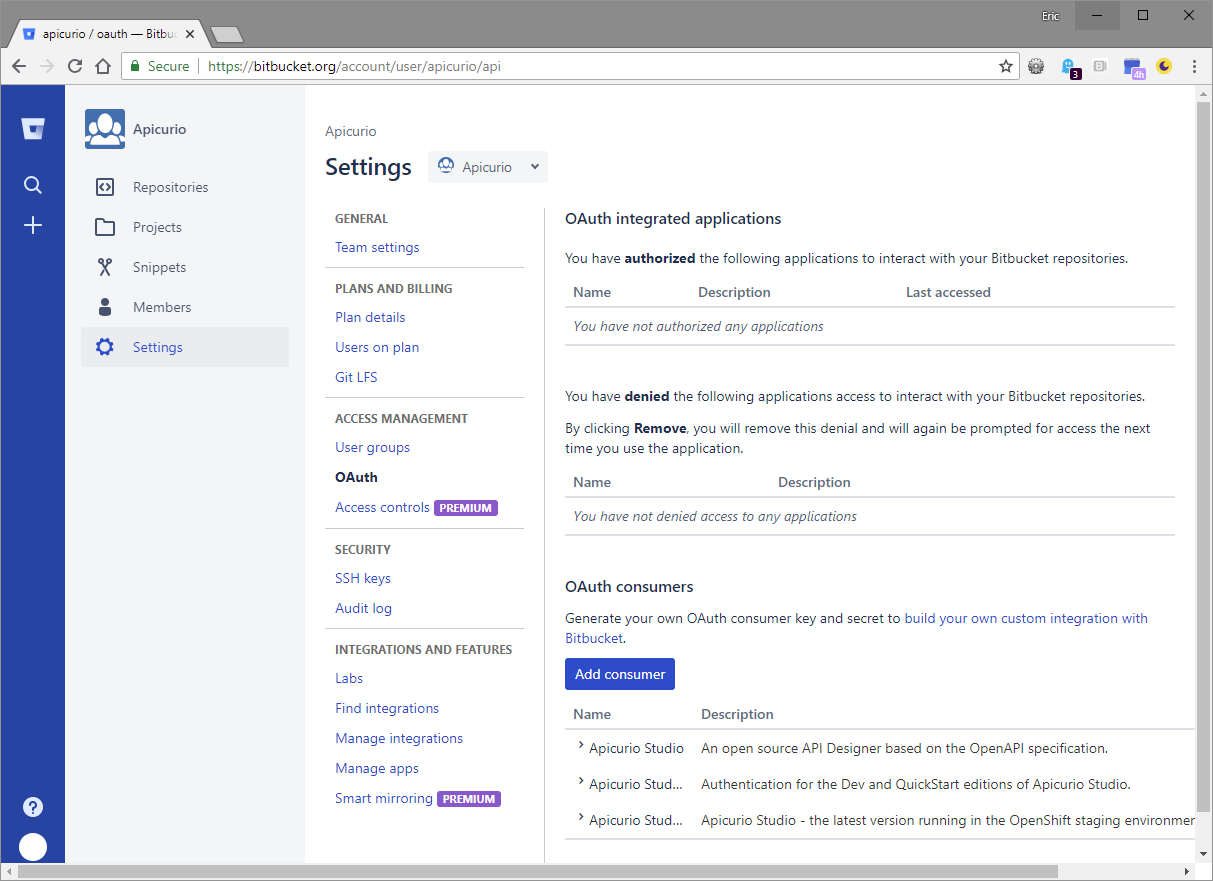Click 'You have not authorized any applications' text
The height and width of the screenshot is (881, 1213).
[x=698, y=326]
